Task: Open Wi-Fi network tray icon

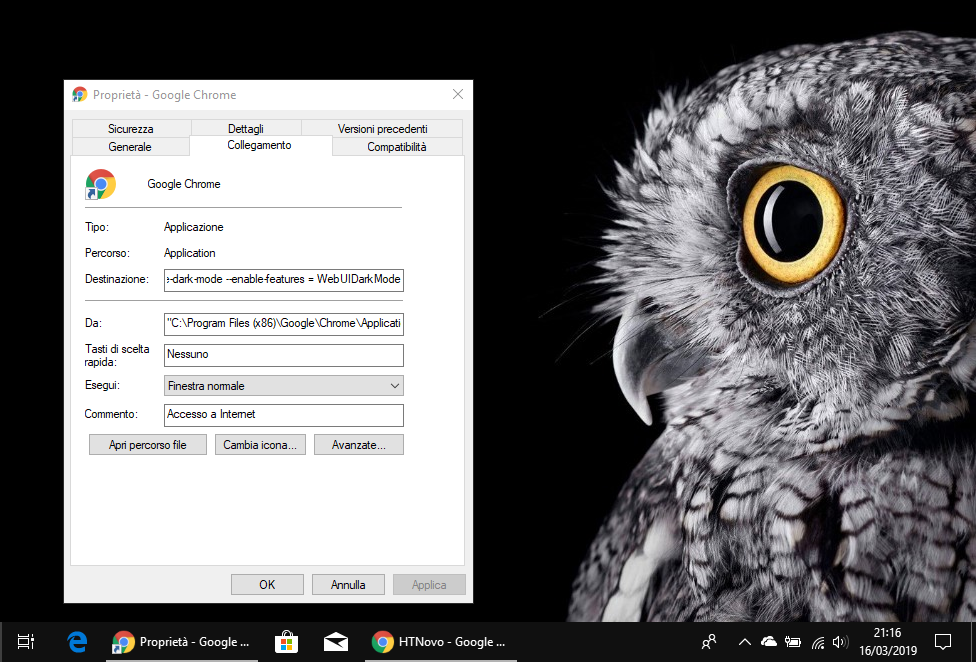Action: point(819,642)
